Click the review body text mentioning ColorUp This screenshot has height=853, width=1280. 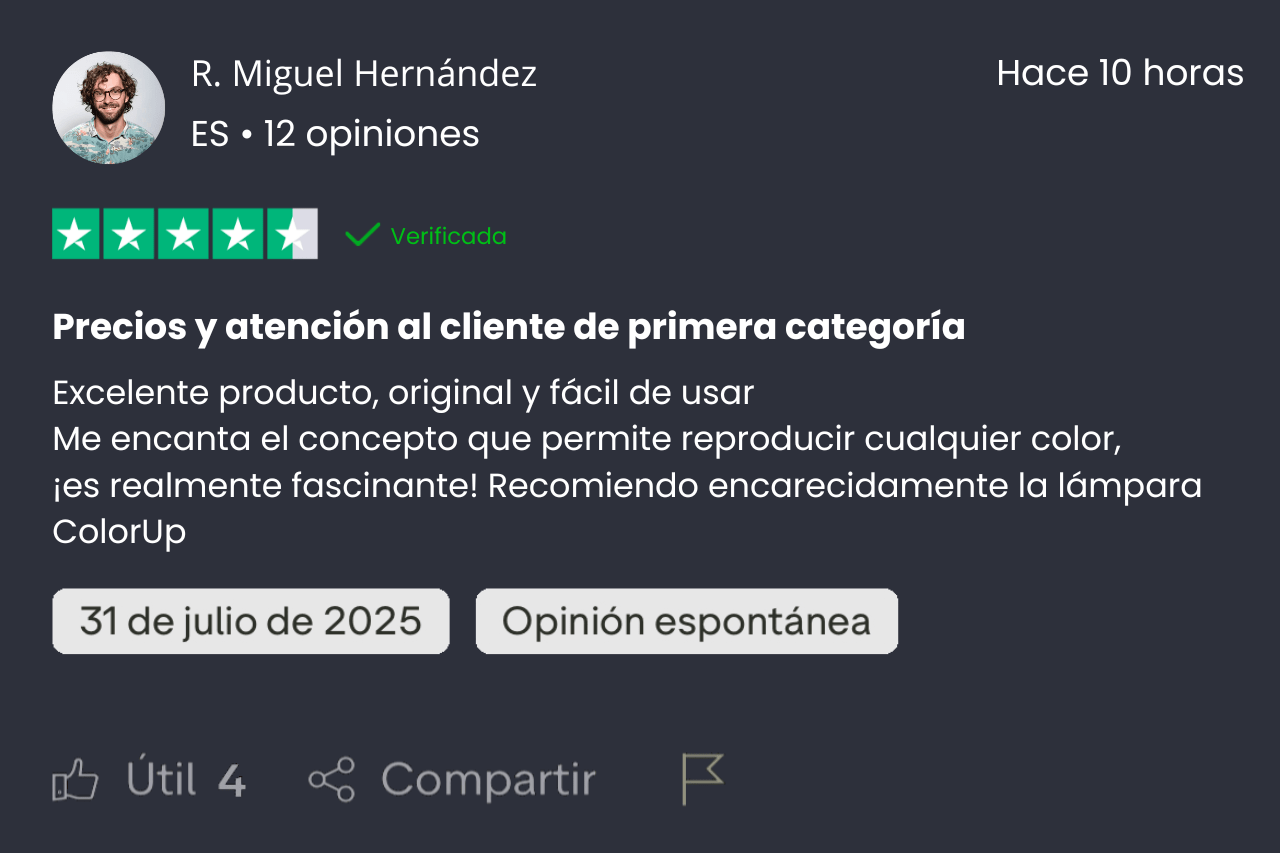626,463
